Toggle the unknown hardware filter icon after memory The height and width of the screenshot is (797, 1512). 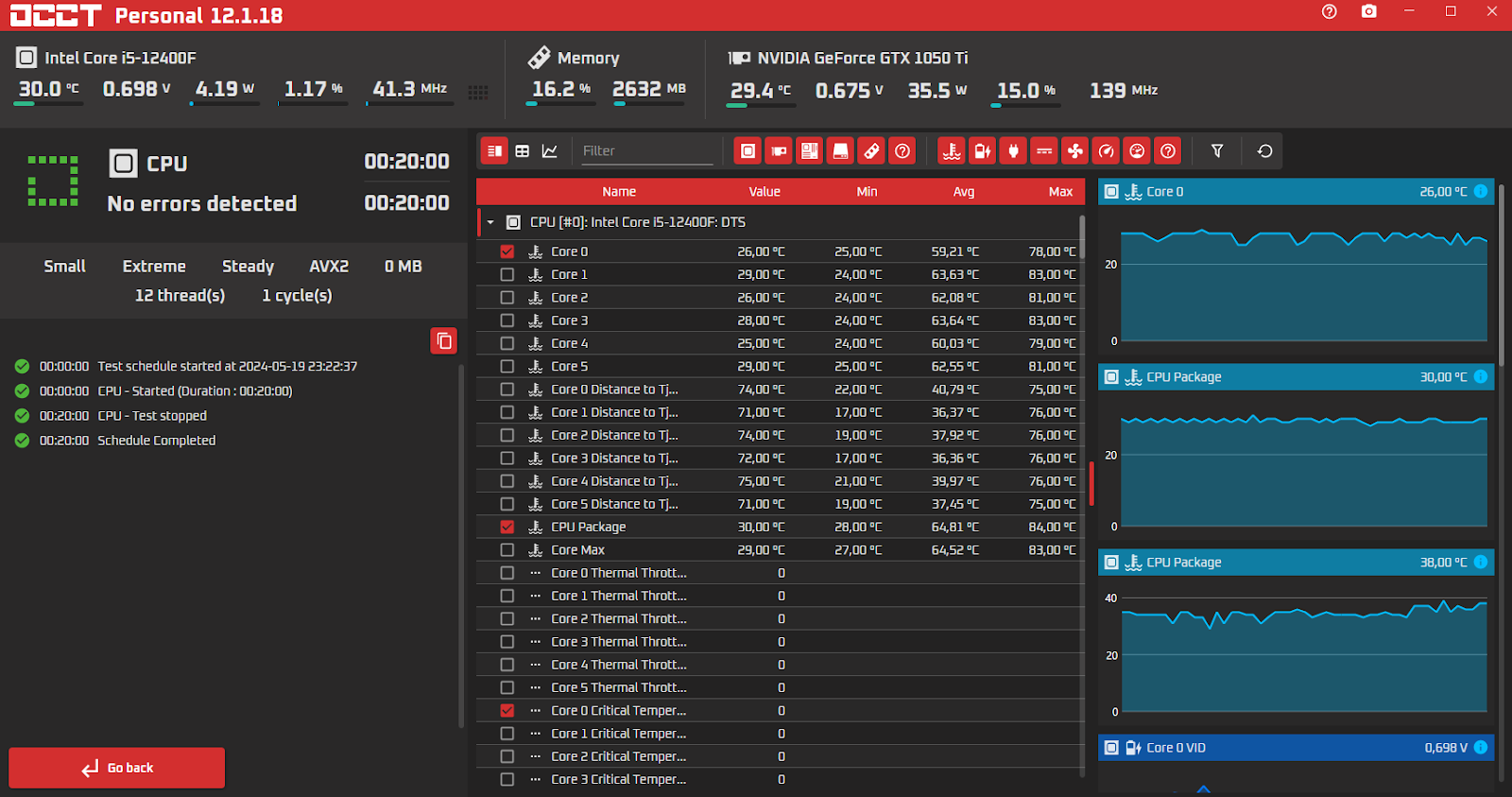coord(902,151)
